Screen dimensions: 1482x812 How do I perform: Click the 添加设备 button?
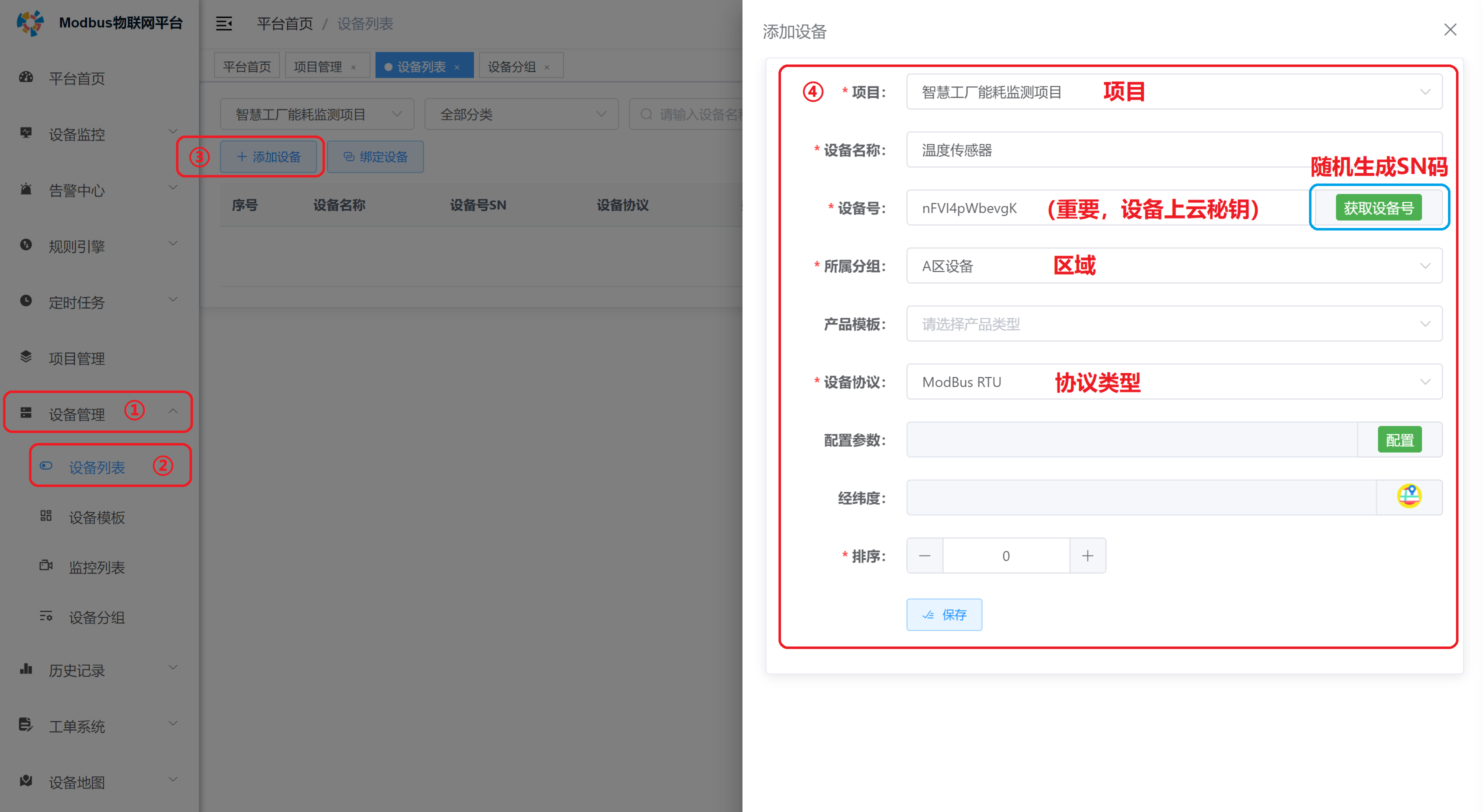click(268, 156)
